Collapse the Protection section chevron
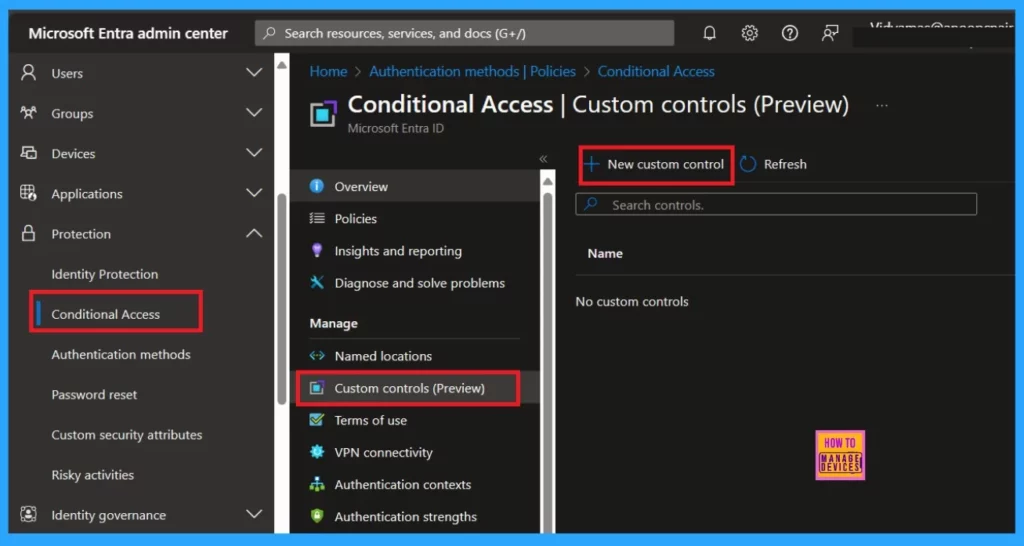The image size is (1024, 546). tap(254, 233)
